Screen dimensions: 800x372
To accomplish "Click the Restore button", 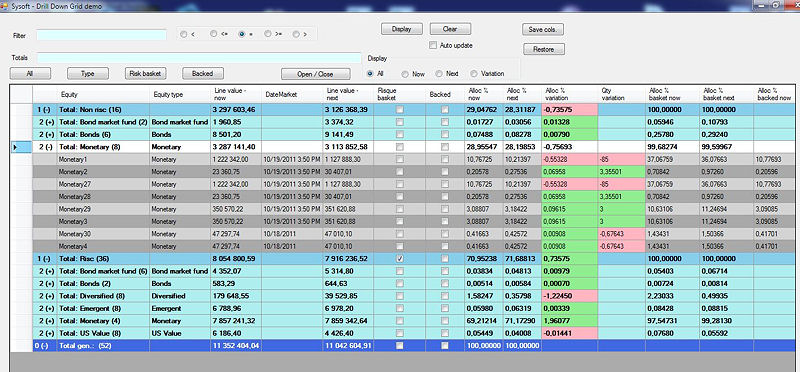I will pos(543,49).
